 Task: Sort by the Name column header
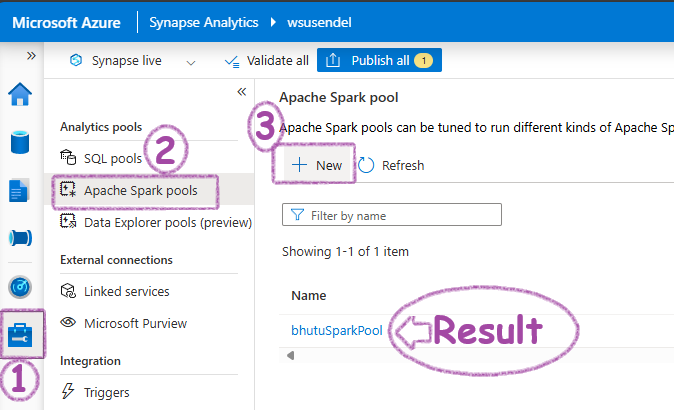[309, 296]
